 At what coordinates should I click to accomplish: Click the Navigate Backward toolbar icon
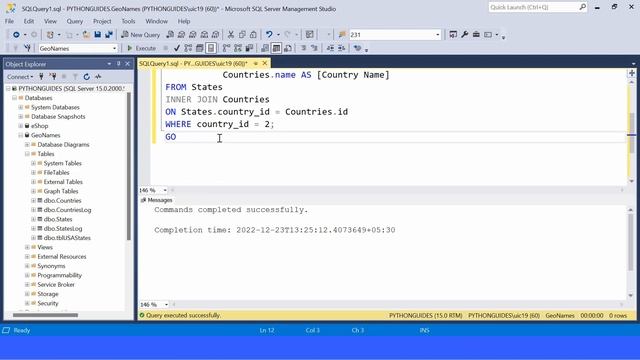[16, 35]
